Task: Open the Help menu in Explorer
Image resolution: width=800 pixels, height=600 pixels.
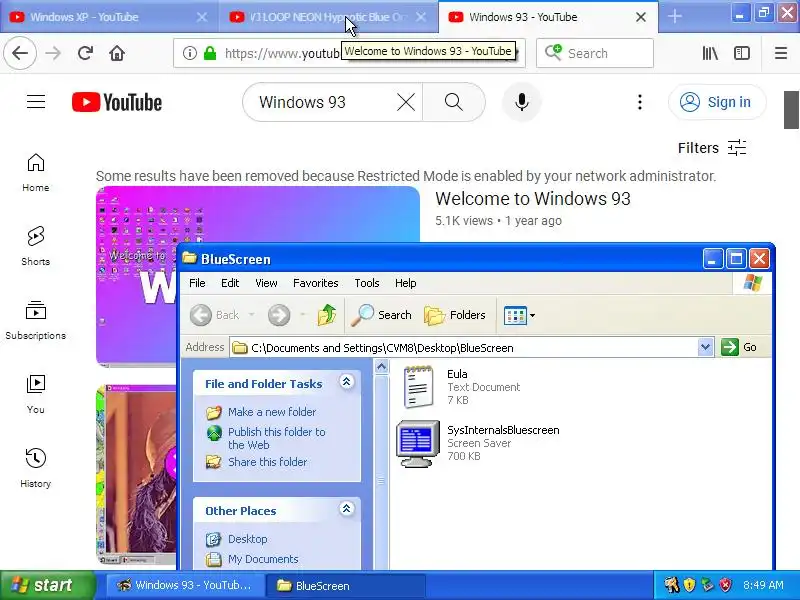Action: [x=406, y=283]
